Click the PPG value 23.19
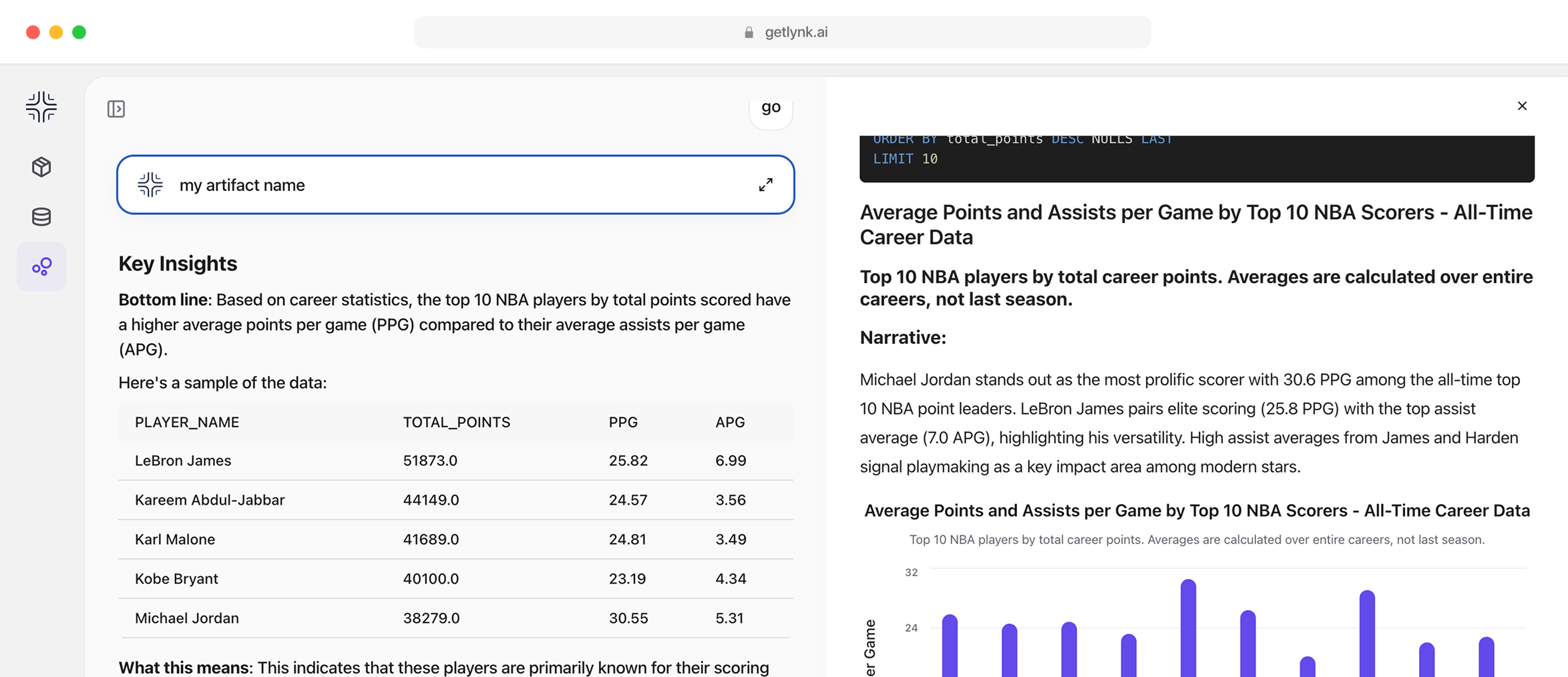The height and width of the screenshot is (677, 1568). coord(628,579)
